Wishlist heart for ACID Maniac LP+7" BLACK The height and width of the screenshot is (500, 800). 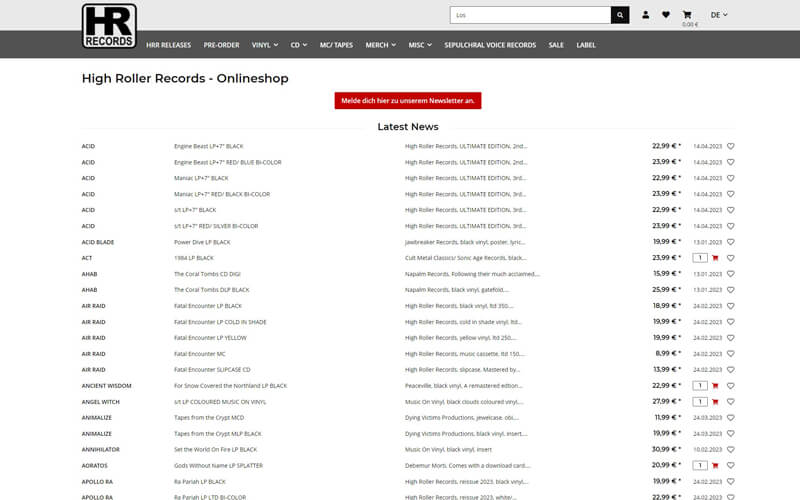731,178
